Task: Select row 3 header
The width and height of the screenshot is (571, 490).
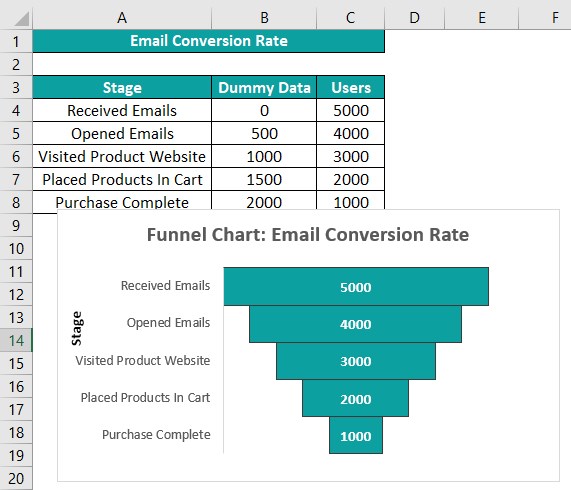Action: 16,87
